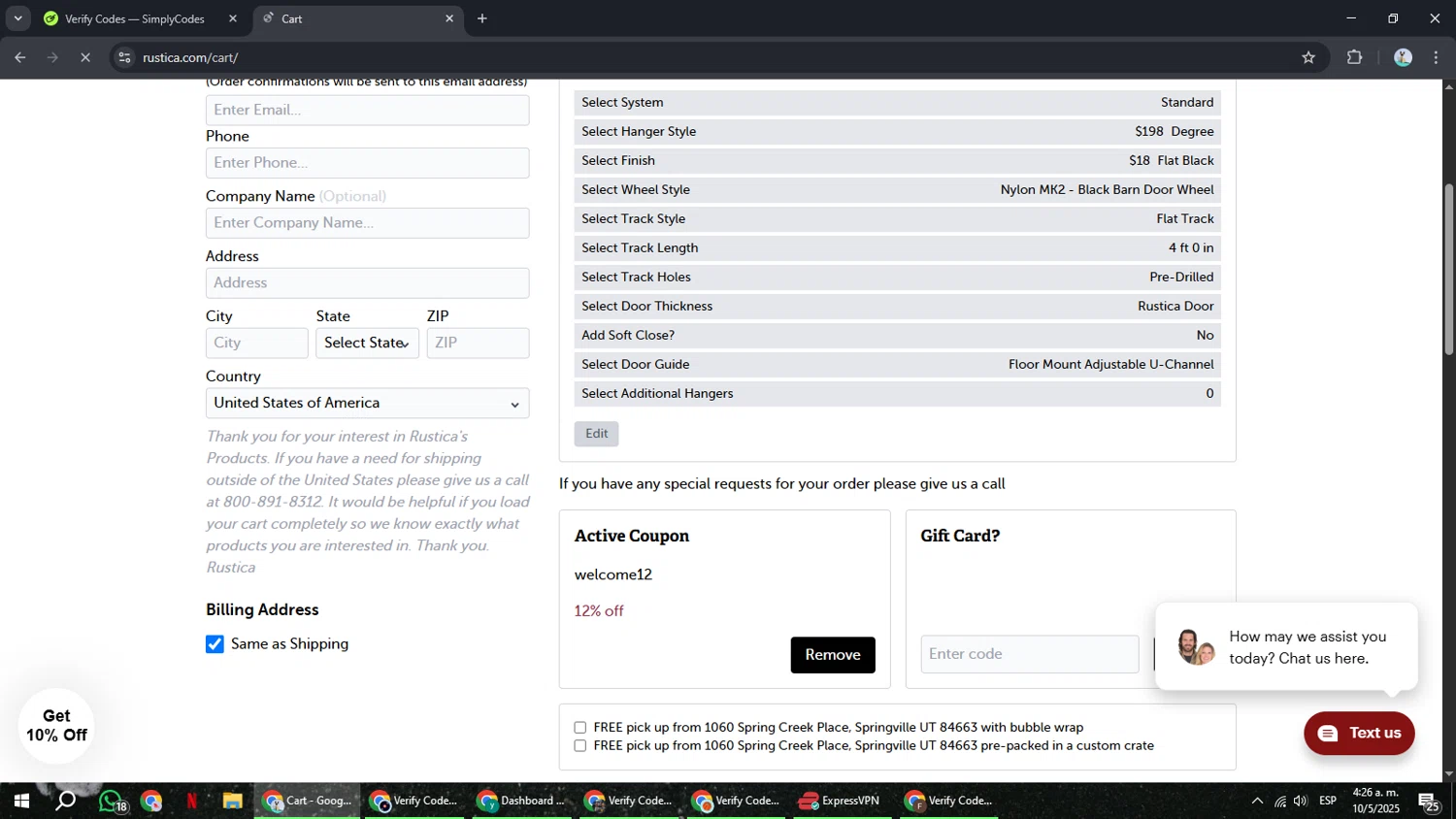
Task: Check free pickup pre-packed custom crate option
Action: (580, 746)
